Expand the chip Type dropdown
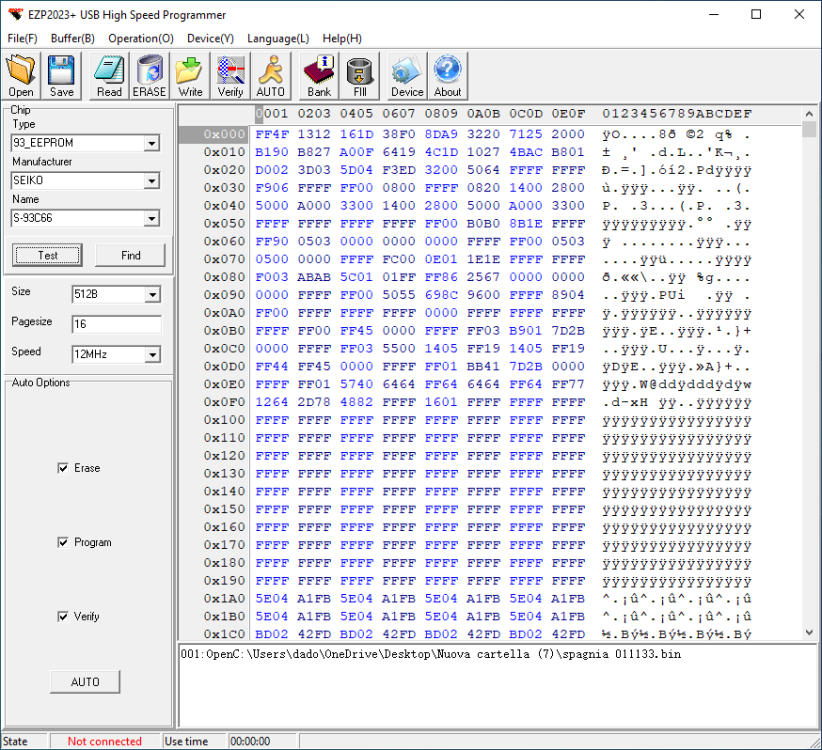 pyautogui.click(x=151, y=144)
